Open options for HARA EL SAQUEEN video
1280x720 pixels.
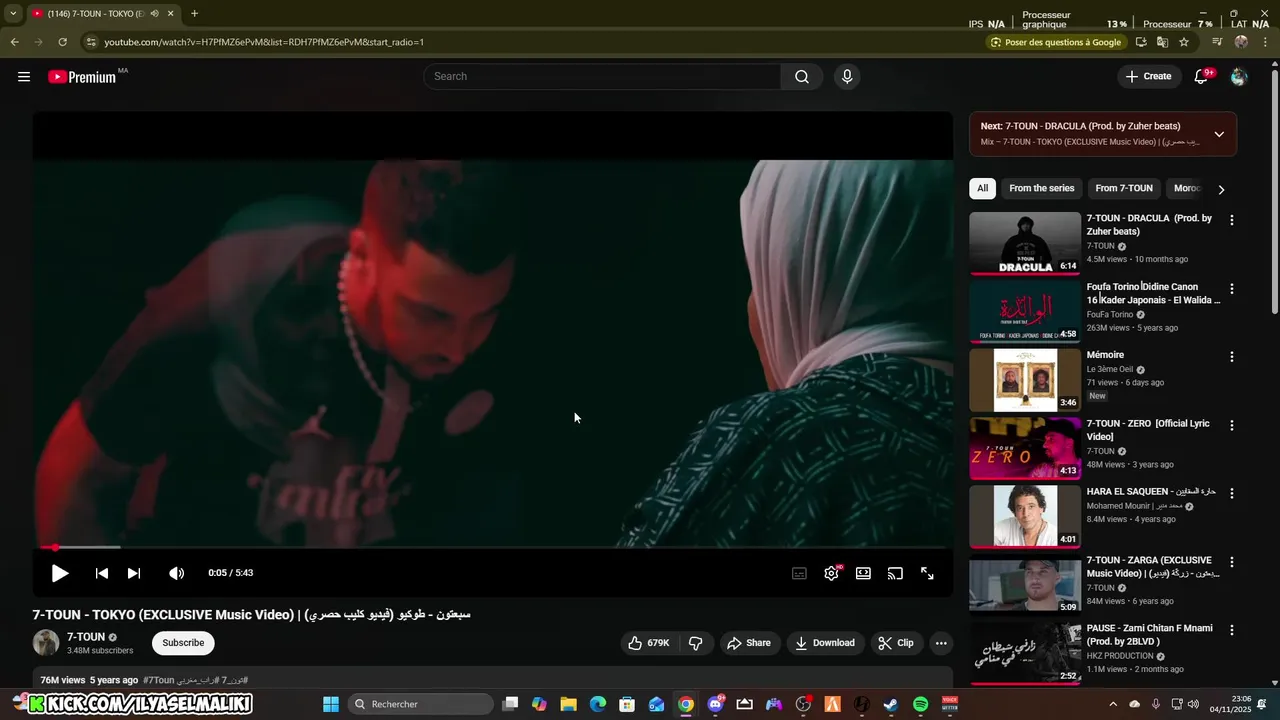click(1232, 494)
